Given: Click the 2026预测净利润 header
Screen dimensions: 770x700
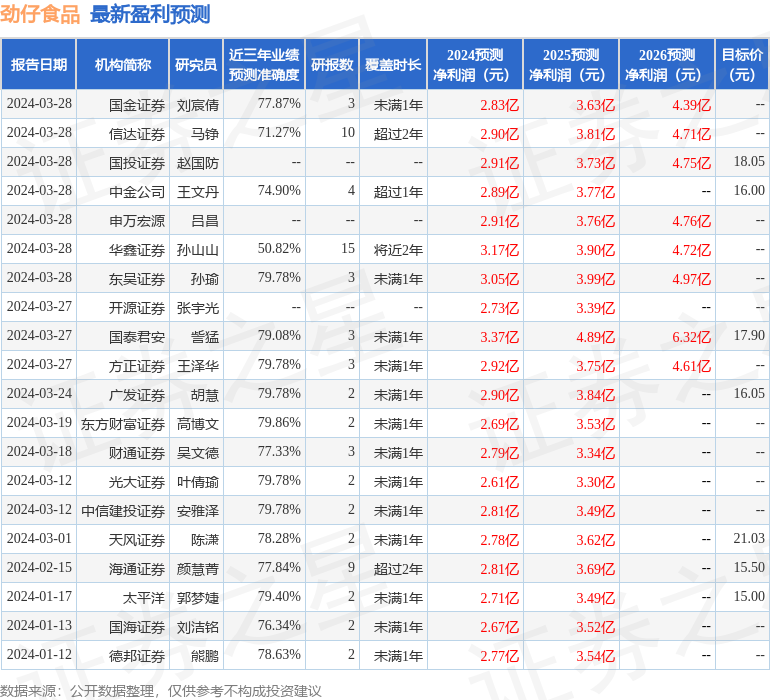Looking at the screenshot, I should (x=667, y=64).
